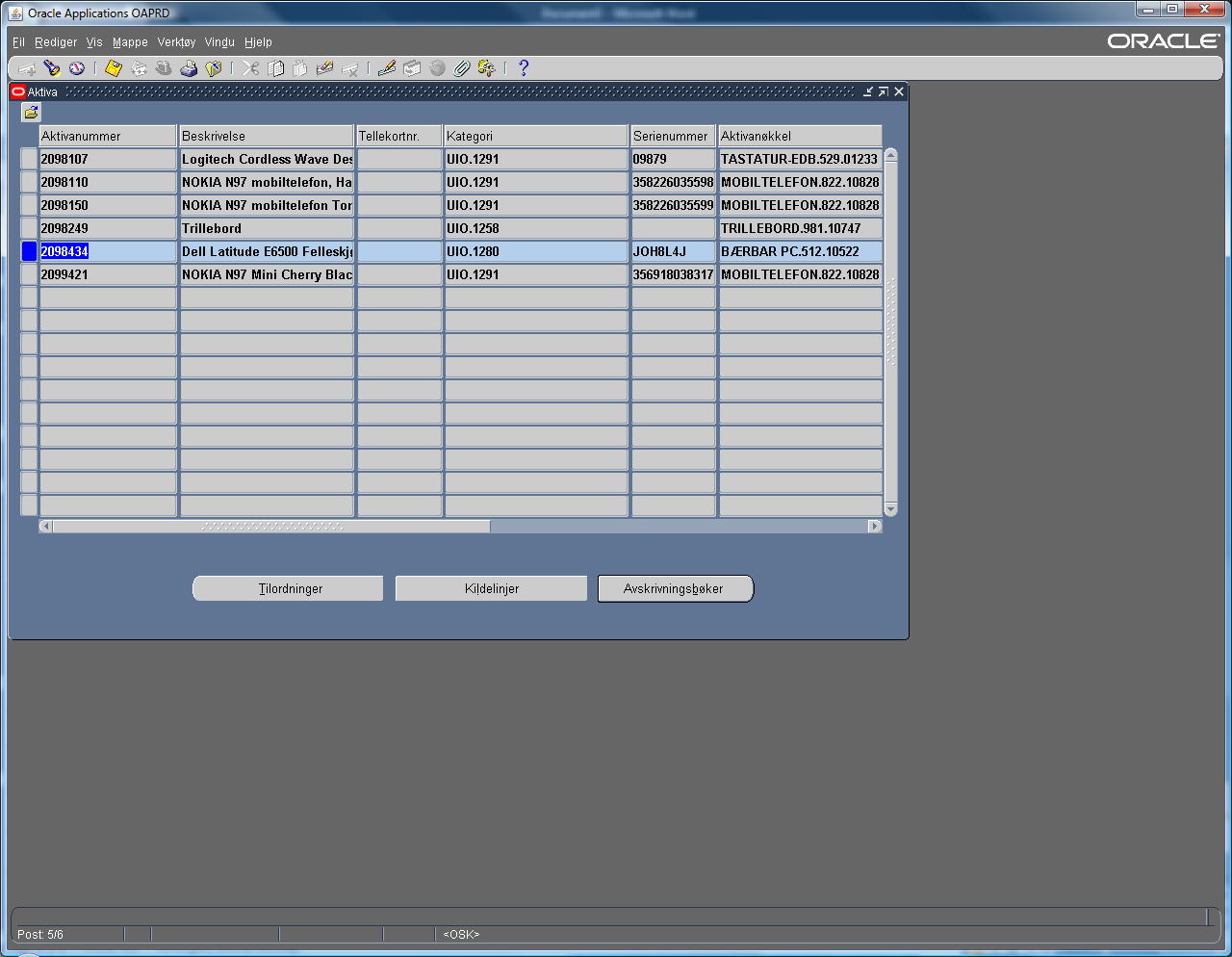The width and height of the screenshot is (1232, 957).
Task: Click asset key BÆRBAR PC.512.10522
Action: [801, 251]
